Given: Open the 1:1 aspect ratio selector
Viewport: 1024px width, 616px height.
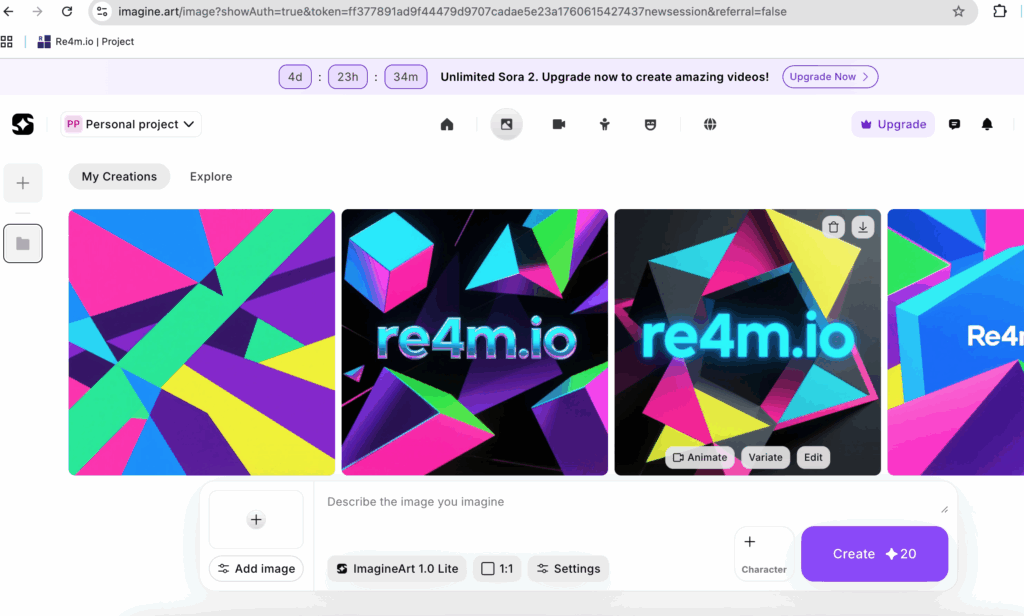Looking at the screenshot, I should tap(497, 568).
